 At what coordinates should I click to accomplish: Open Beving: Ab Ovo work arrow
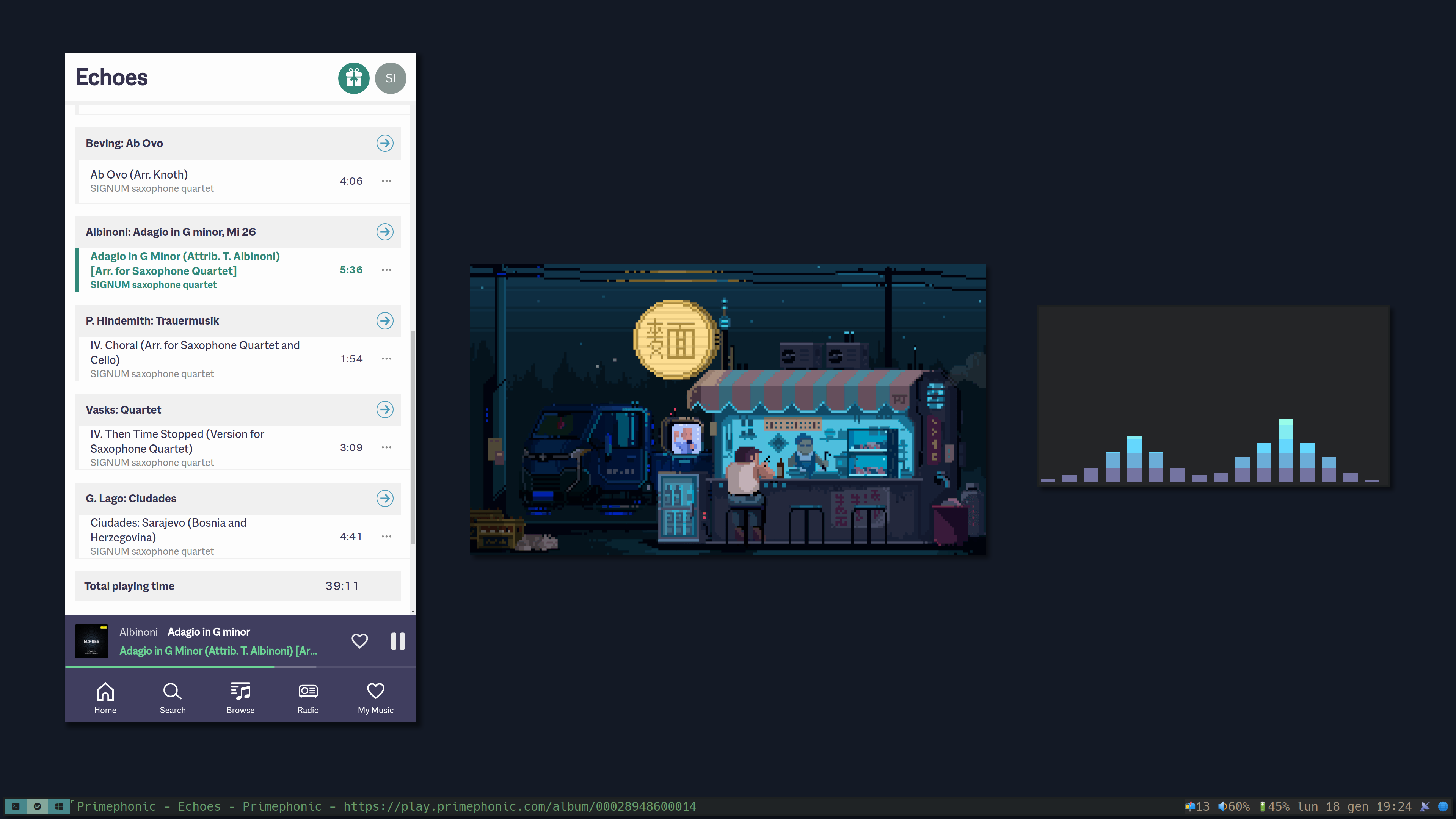[x=385, y=143]
